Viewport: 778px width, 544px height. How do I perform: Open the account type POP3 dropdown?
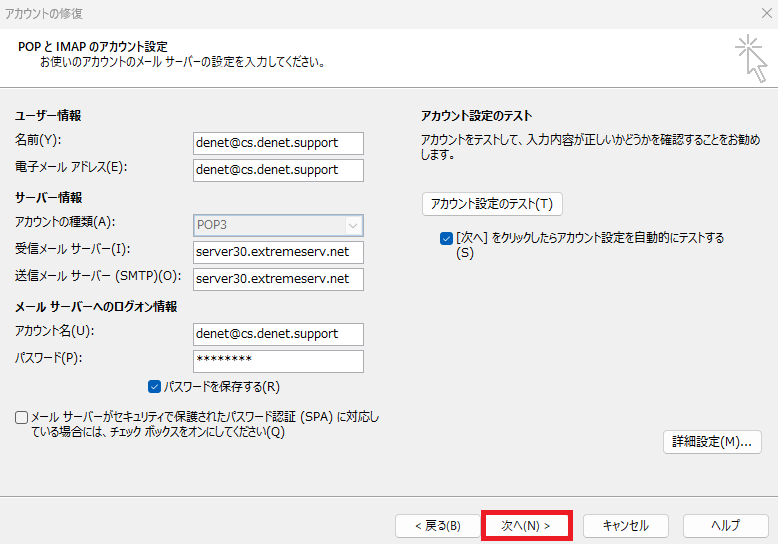point(278,225)
